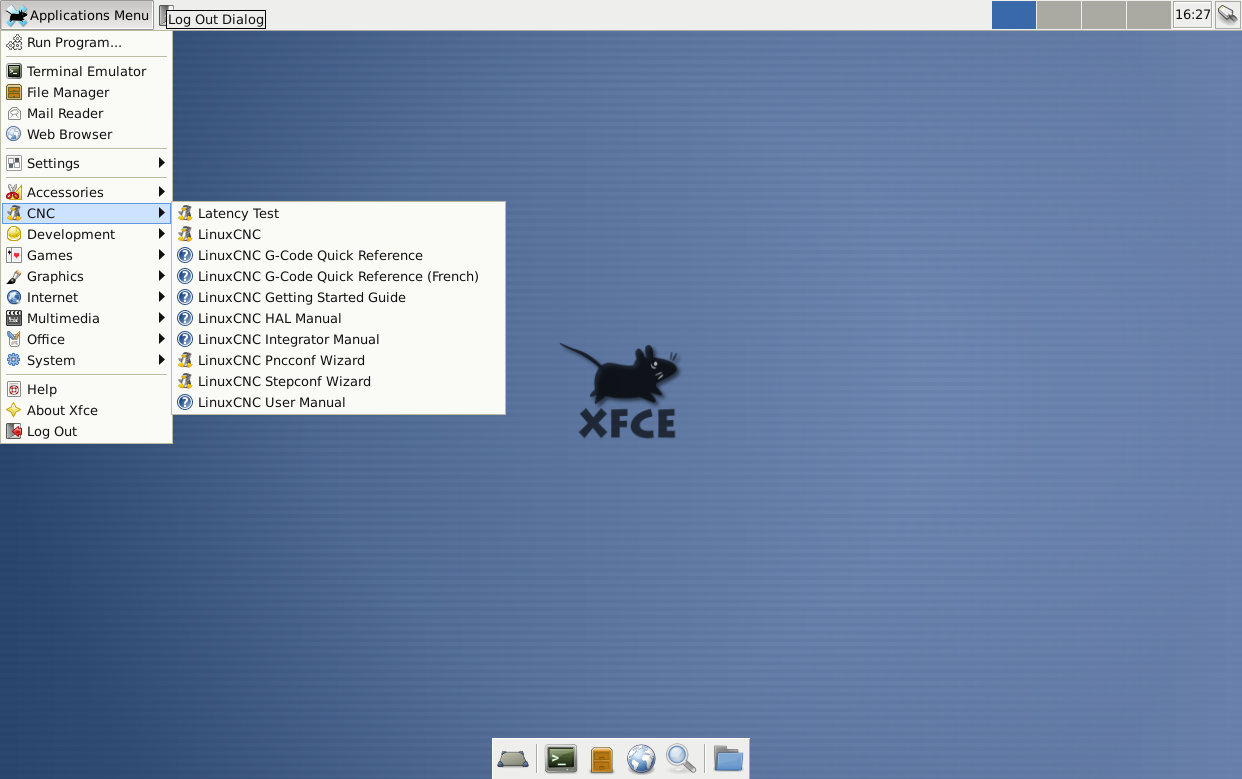Launch terminal from the bottom dock
This screenshot has width=1242, height=779.
pyautogui.click(x=561, y=760)
